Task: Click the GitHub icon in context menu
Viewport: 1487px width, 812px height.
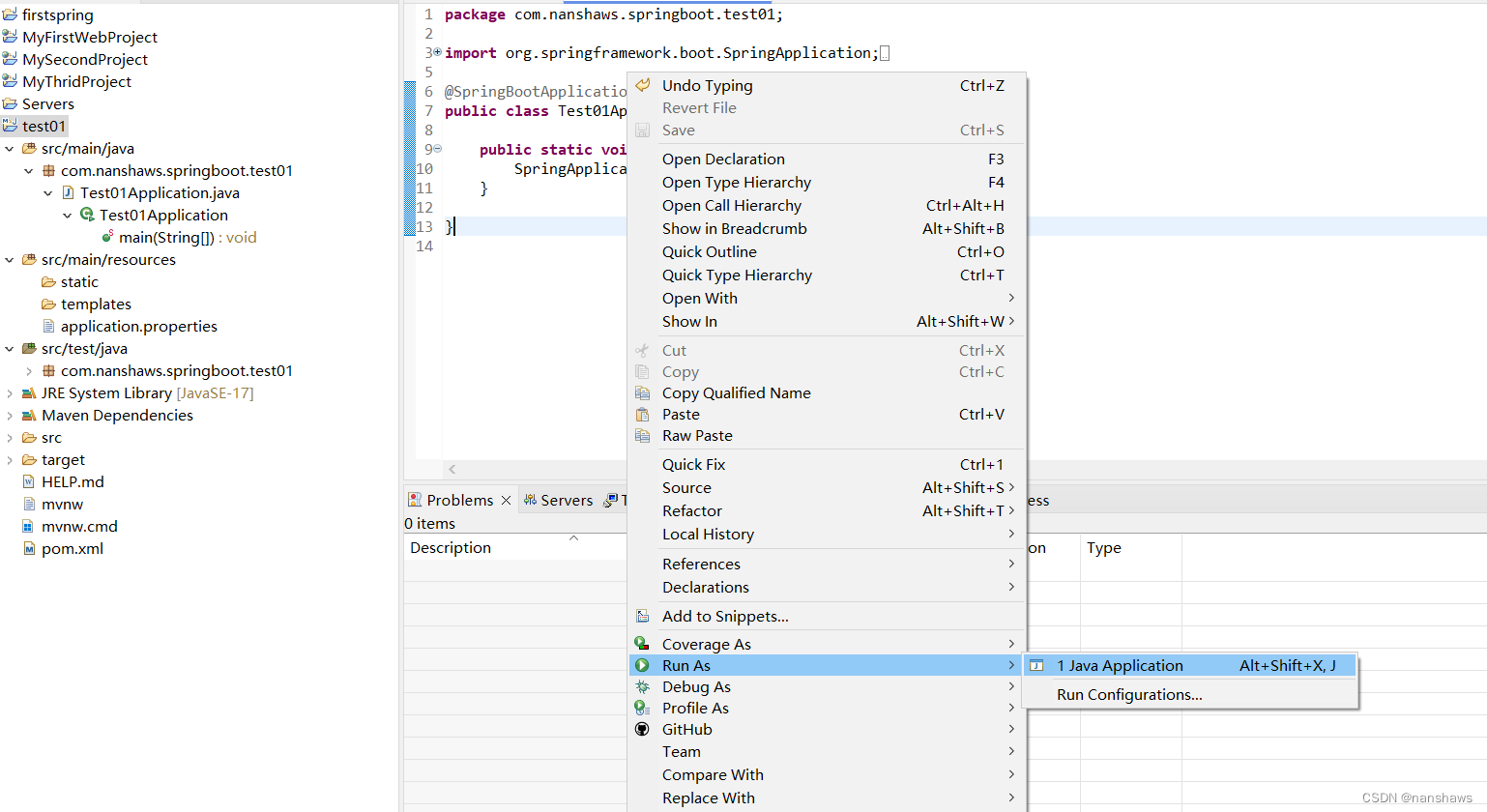Action: 642,729
